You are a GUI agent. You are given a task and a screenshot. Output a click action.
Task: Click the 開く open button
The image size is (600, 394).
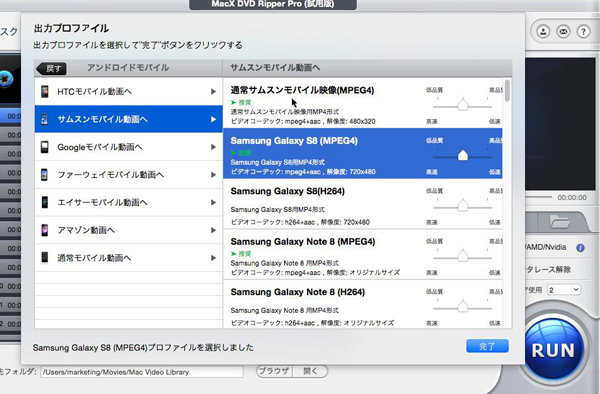click(310, 371)
